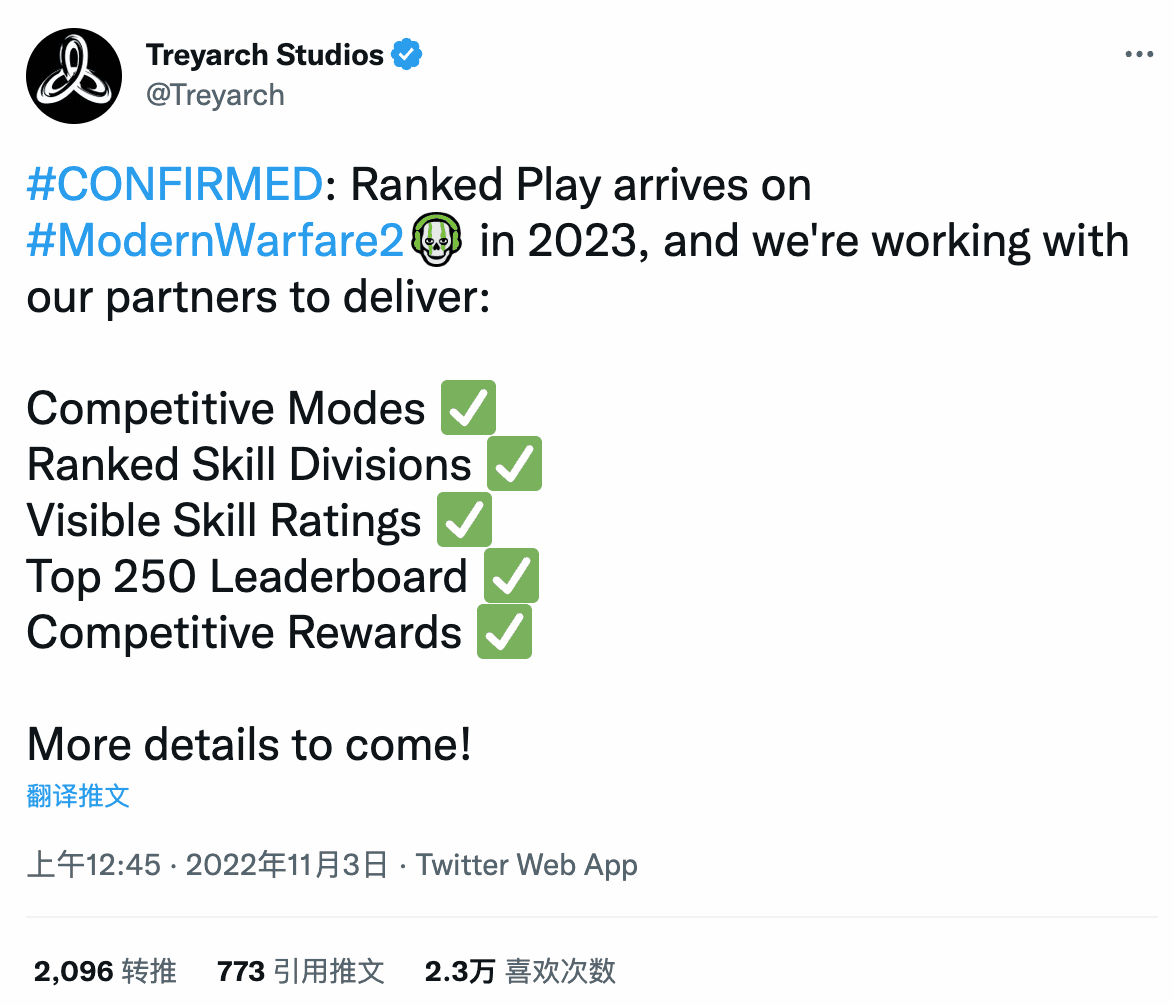View the 2,096 转推 retweets list
Viewport: 1174px width, 1006px height.
tap(105, 972)
